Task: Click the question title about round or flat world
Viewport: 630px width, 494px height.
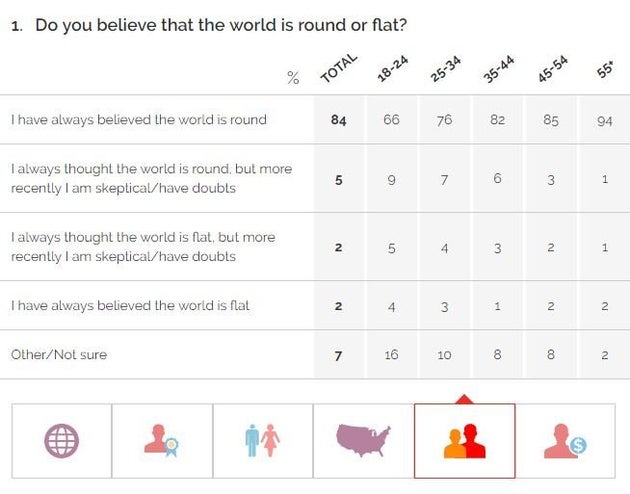Action: pos(220,24)
